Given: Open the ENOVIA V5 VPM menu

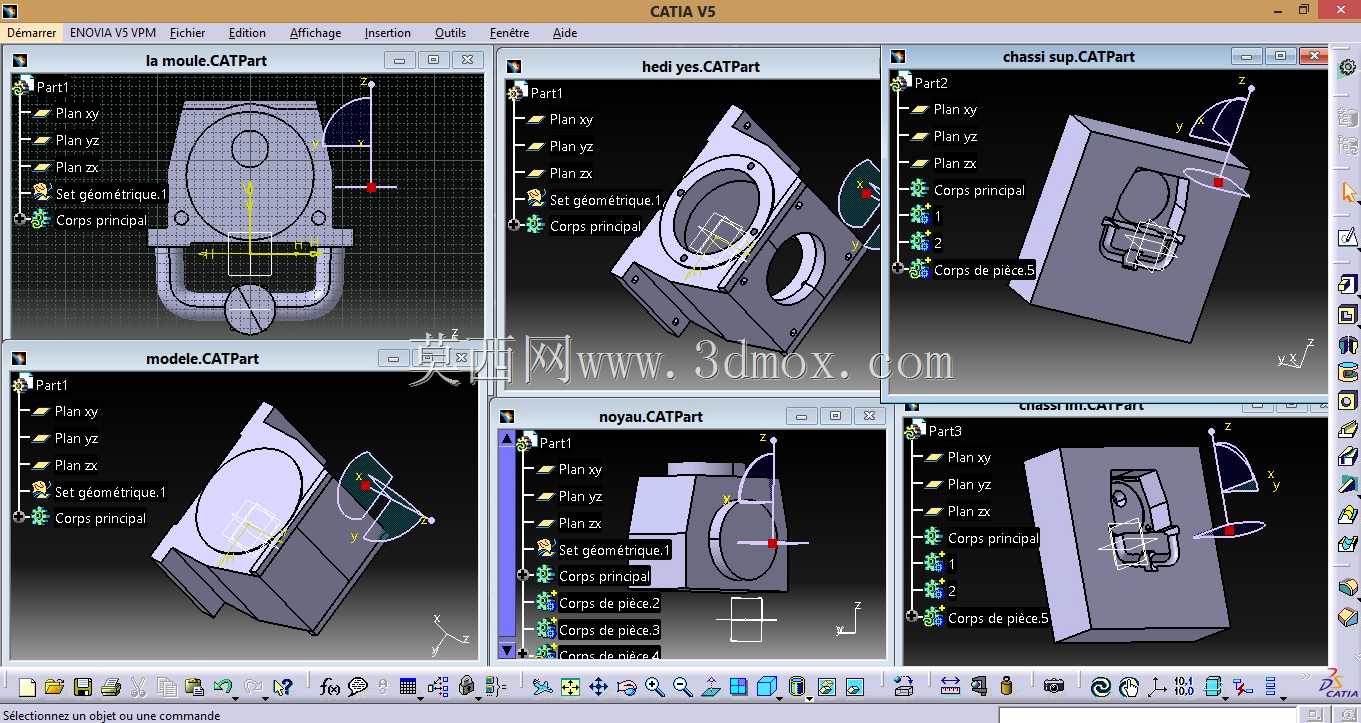Looking at the screenshot, I should pyautogui.click(x=112, y=33).
